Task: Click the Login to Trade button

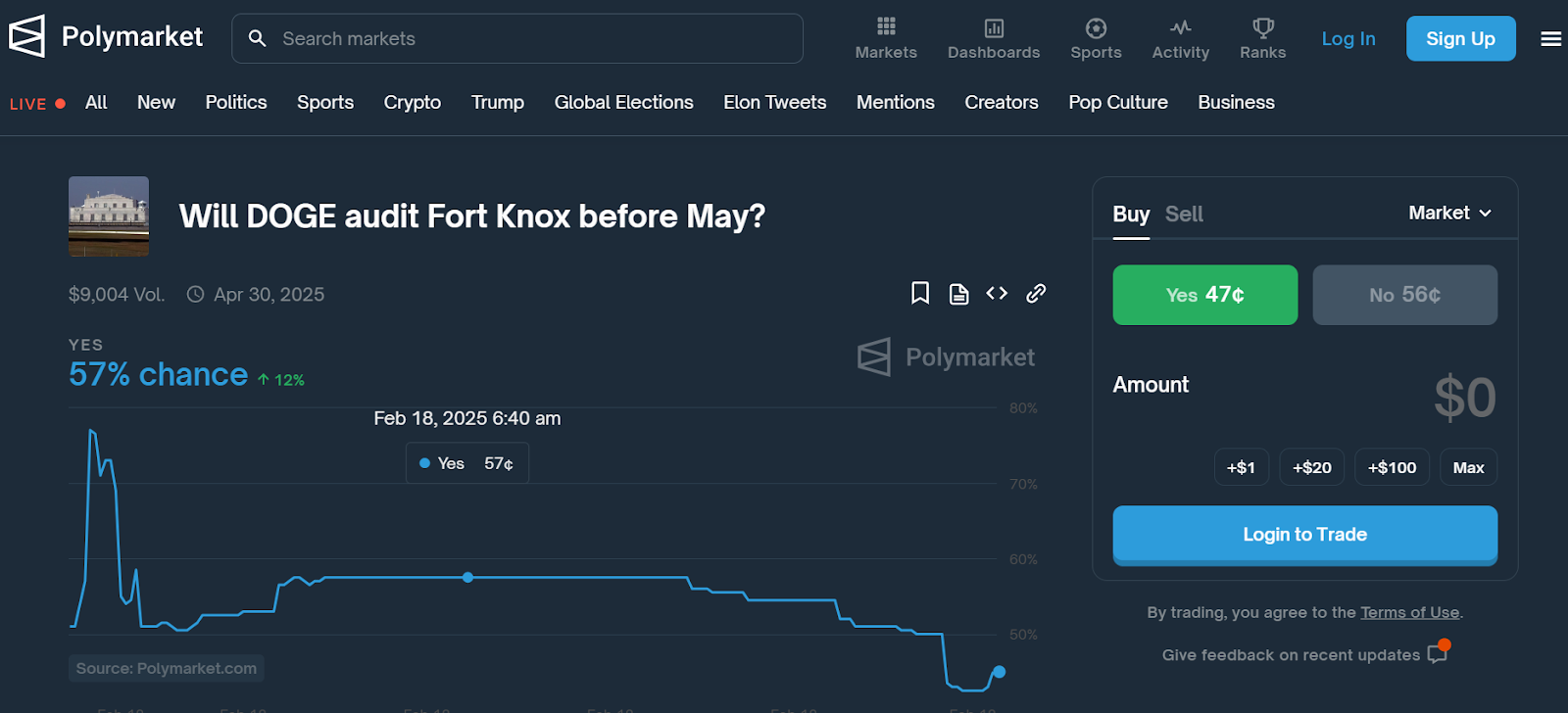Action: point(1304,535)
